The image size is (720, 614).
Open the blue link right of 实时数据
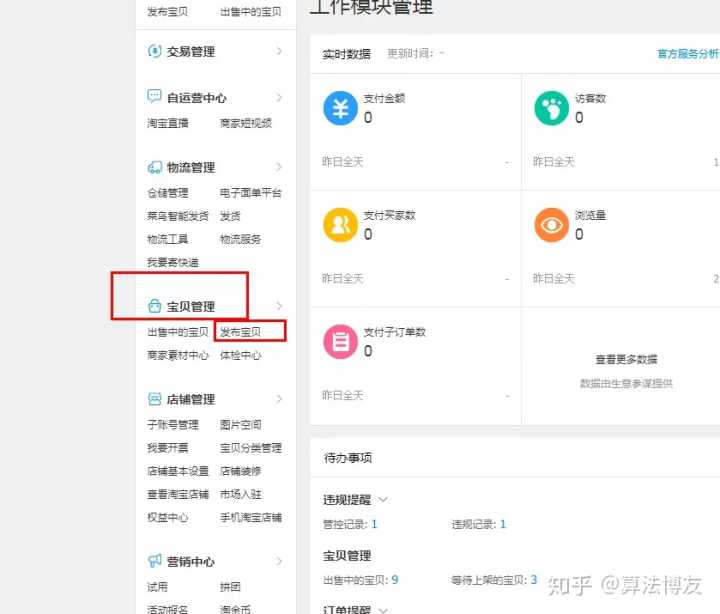[x=688, y=54]
